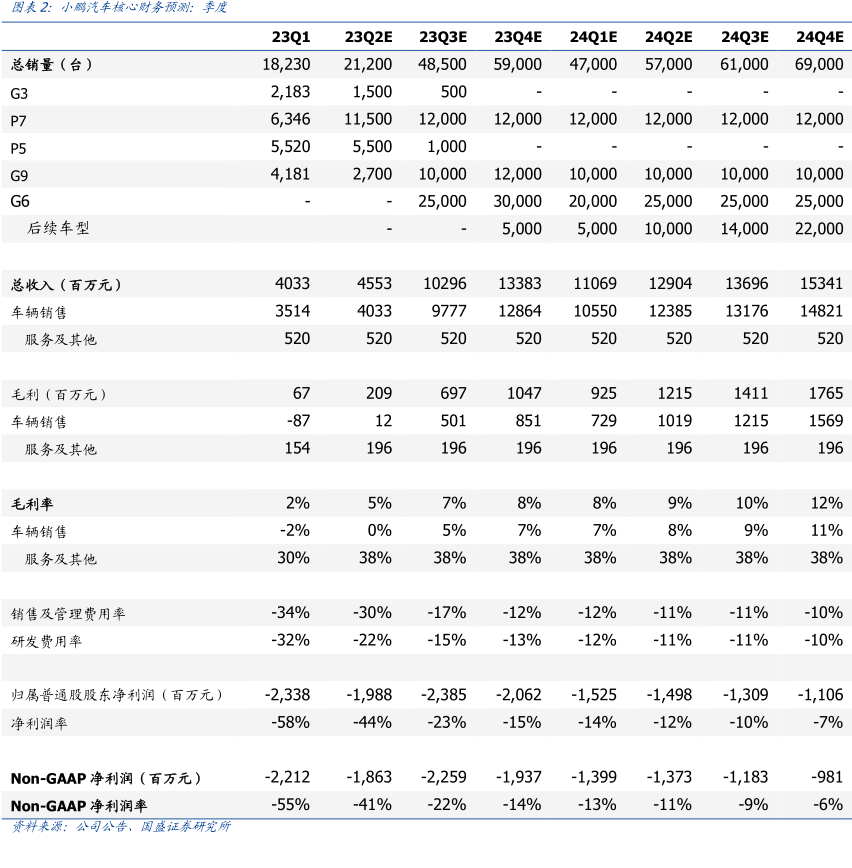
Task: Click the 总收入（百万元）row label
Action: pyautogui.click(x=66, y=285)
